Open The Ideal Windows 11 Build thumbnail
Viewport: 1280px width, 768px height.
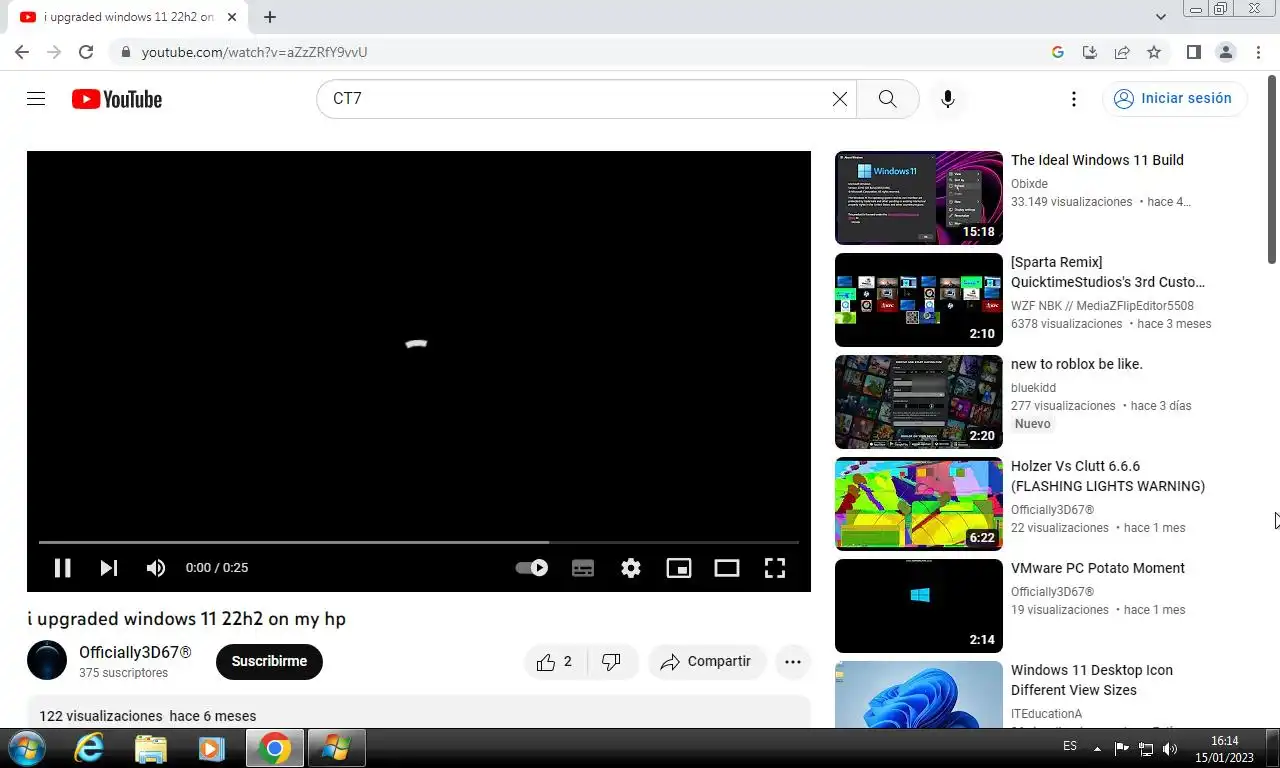(x=919, y=198)
